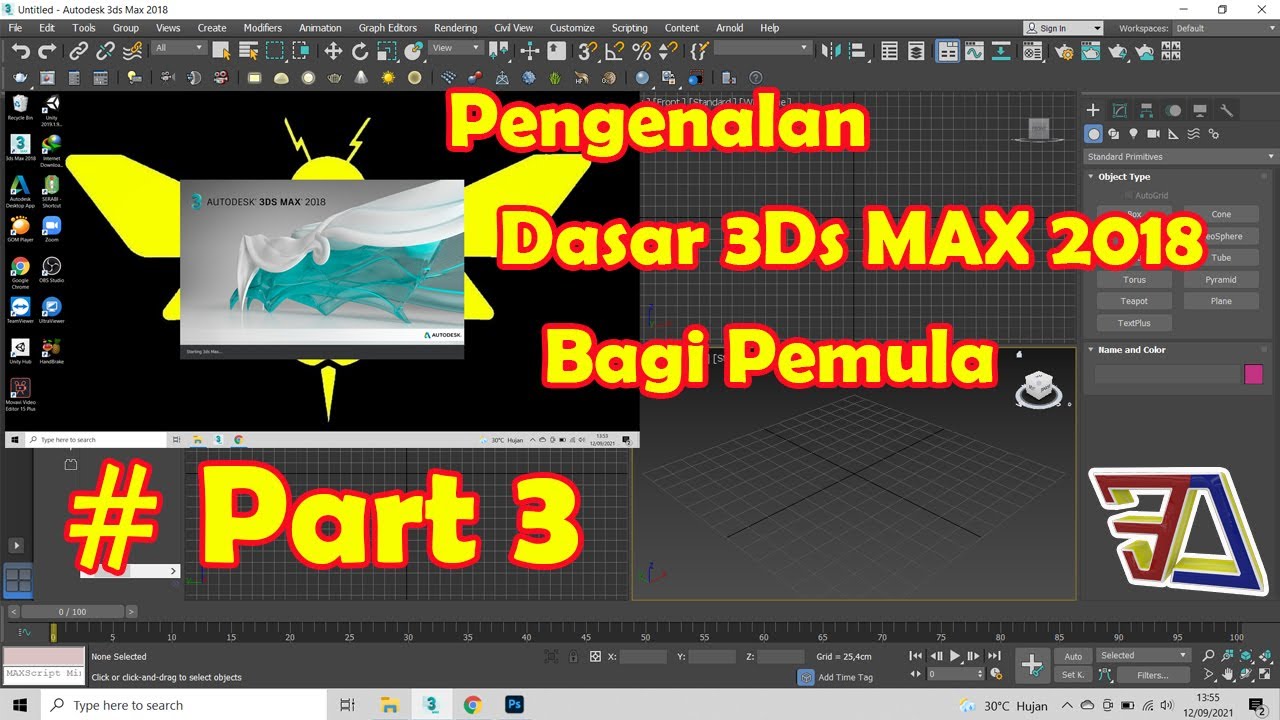Open the key Filters... dialog
Viewport: 1280px width, 720px height.
1152,675
